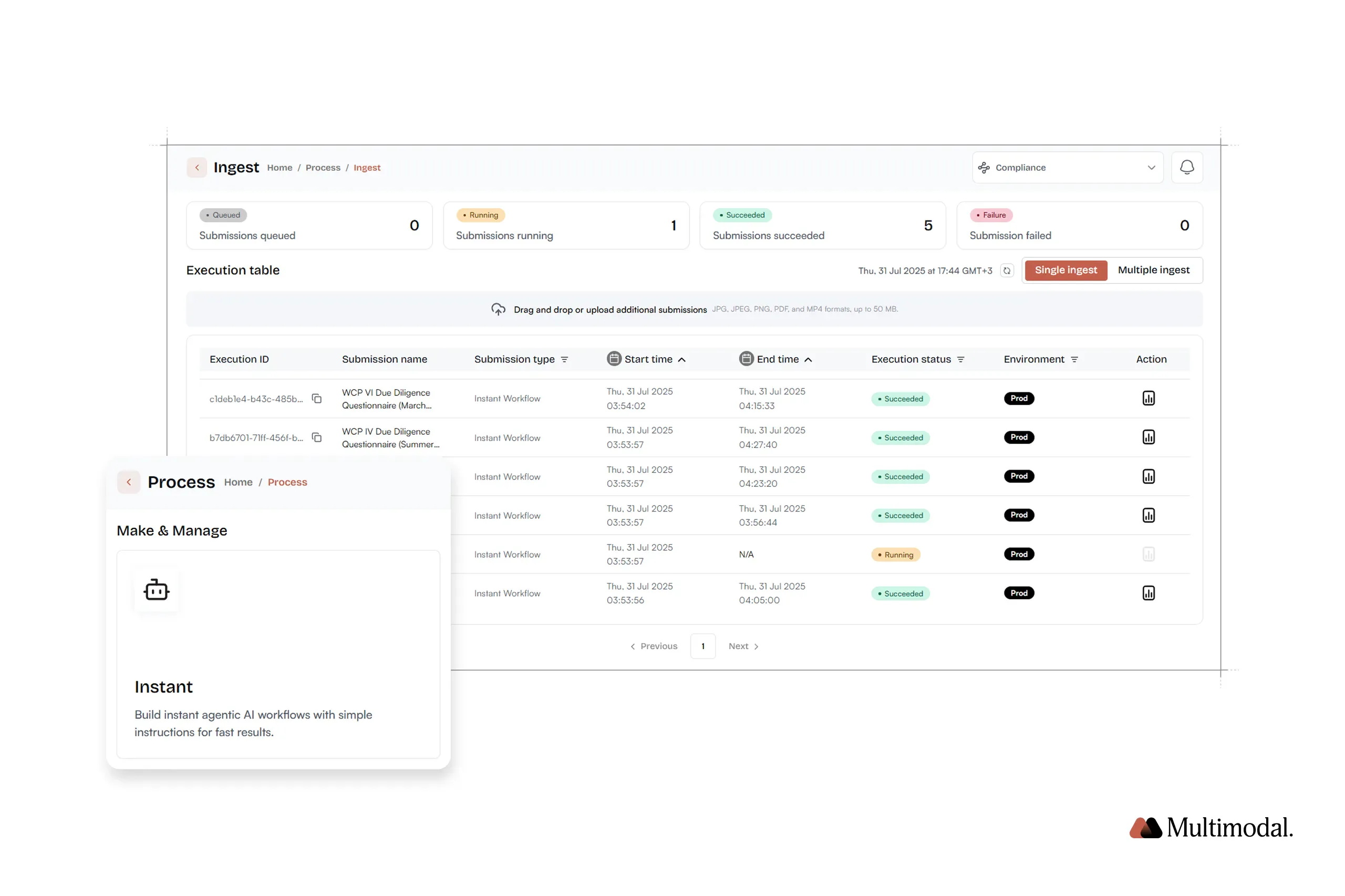Open report icon for row ending 03:56:44
The width and height of the screenshot is (1345, 896).
point(1148,515)
